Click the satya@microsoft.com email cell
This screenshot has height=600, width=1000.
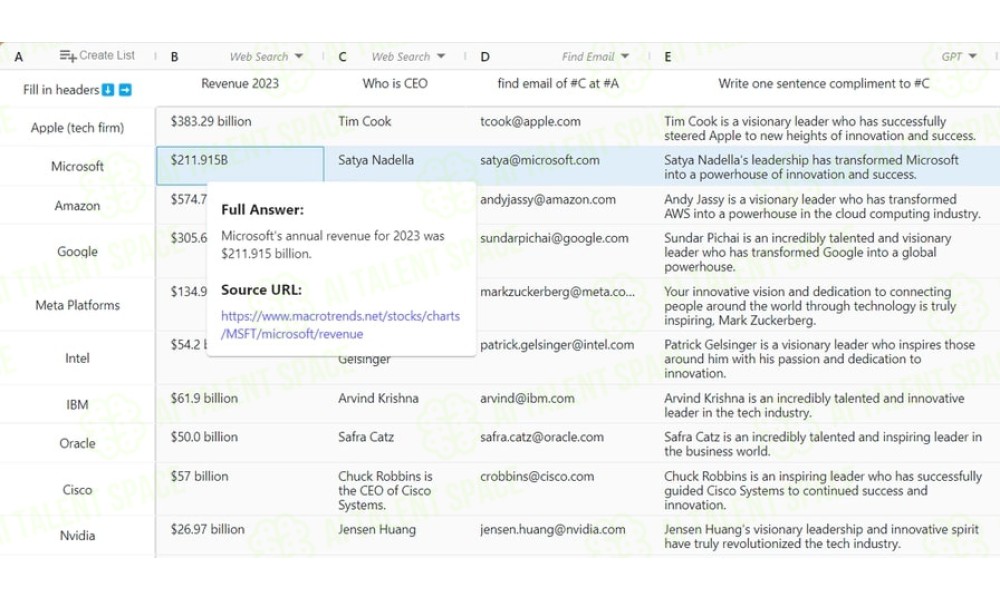tap(558, 166)
